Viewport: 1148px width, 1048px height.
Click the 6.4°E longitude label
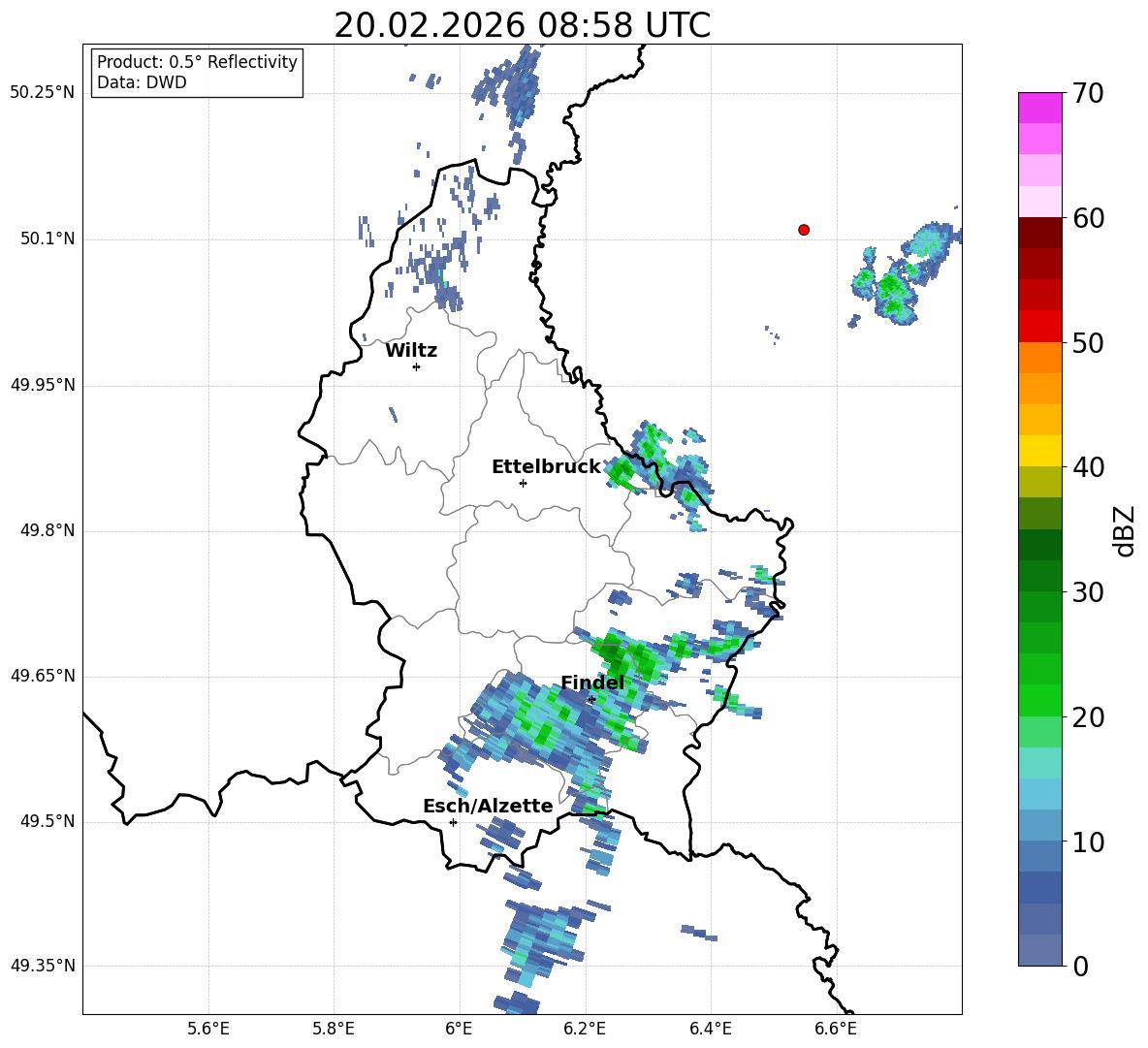point(710,1029)
